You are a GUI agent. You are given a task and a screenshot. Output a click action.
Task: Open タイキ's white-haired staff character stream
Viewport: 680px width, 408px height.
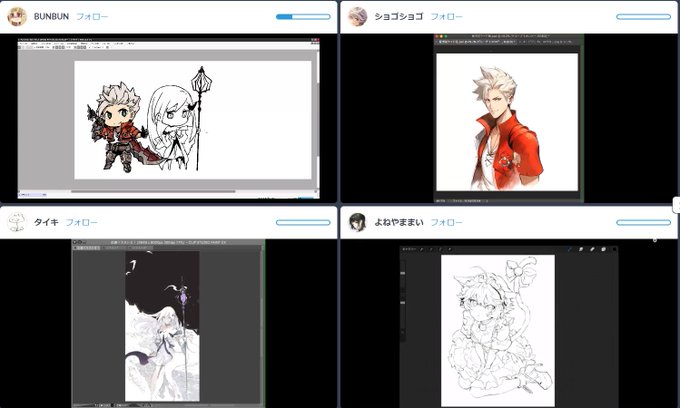tap(168, 323)
